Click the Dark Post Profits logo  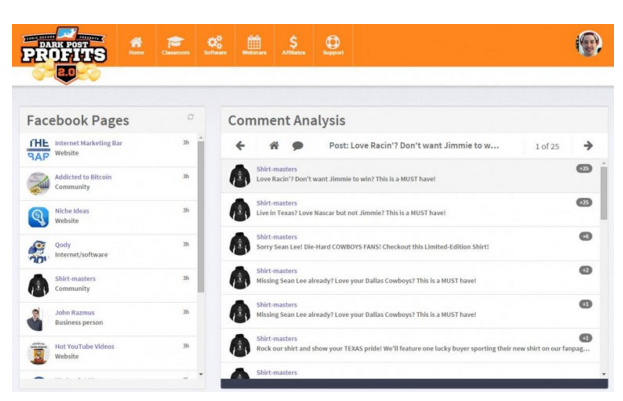[x=65, y=55]
